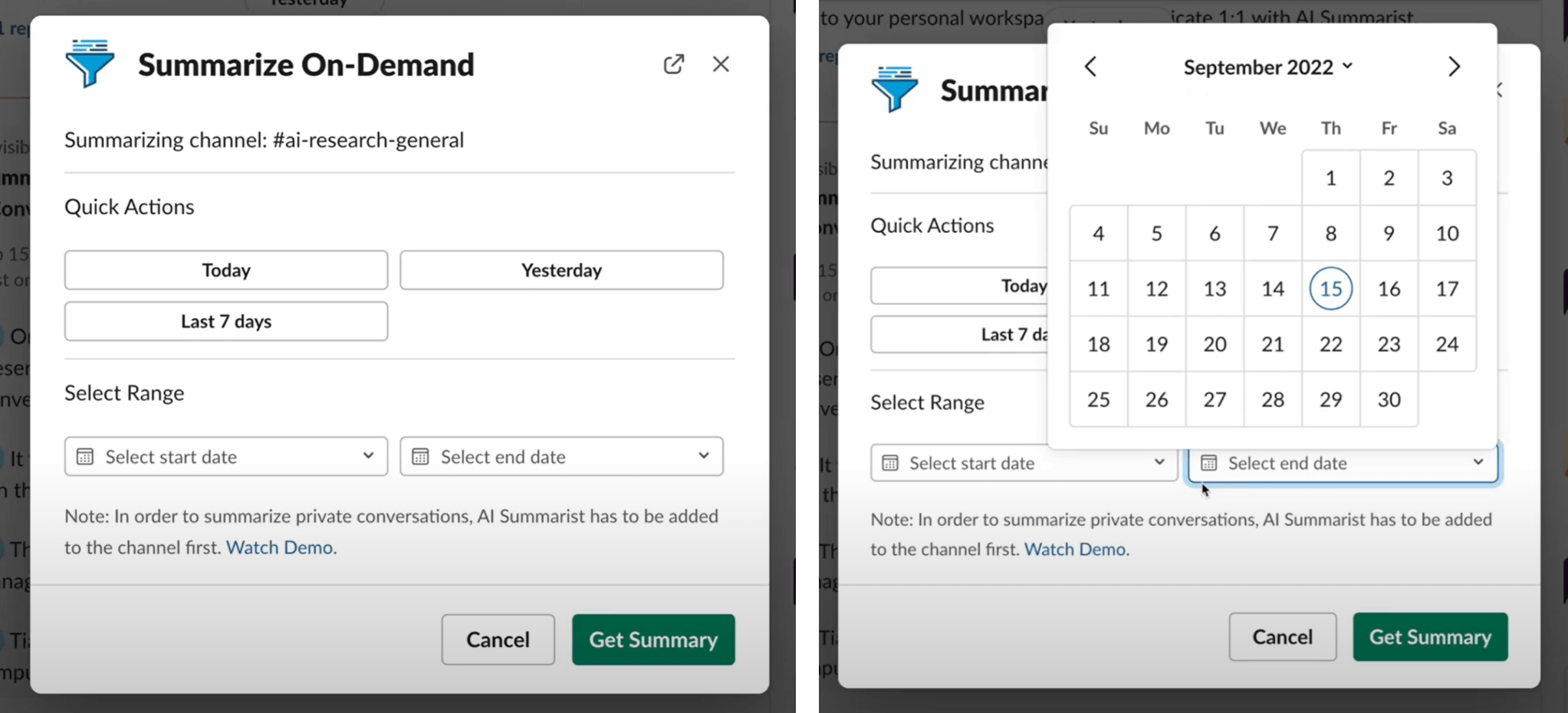Open the September 2022 month dropdown
This screenshot has width=1568, height=713.
point(1267,67)
